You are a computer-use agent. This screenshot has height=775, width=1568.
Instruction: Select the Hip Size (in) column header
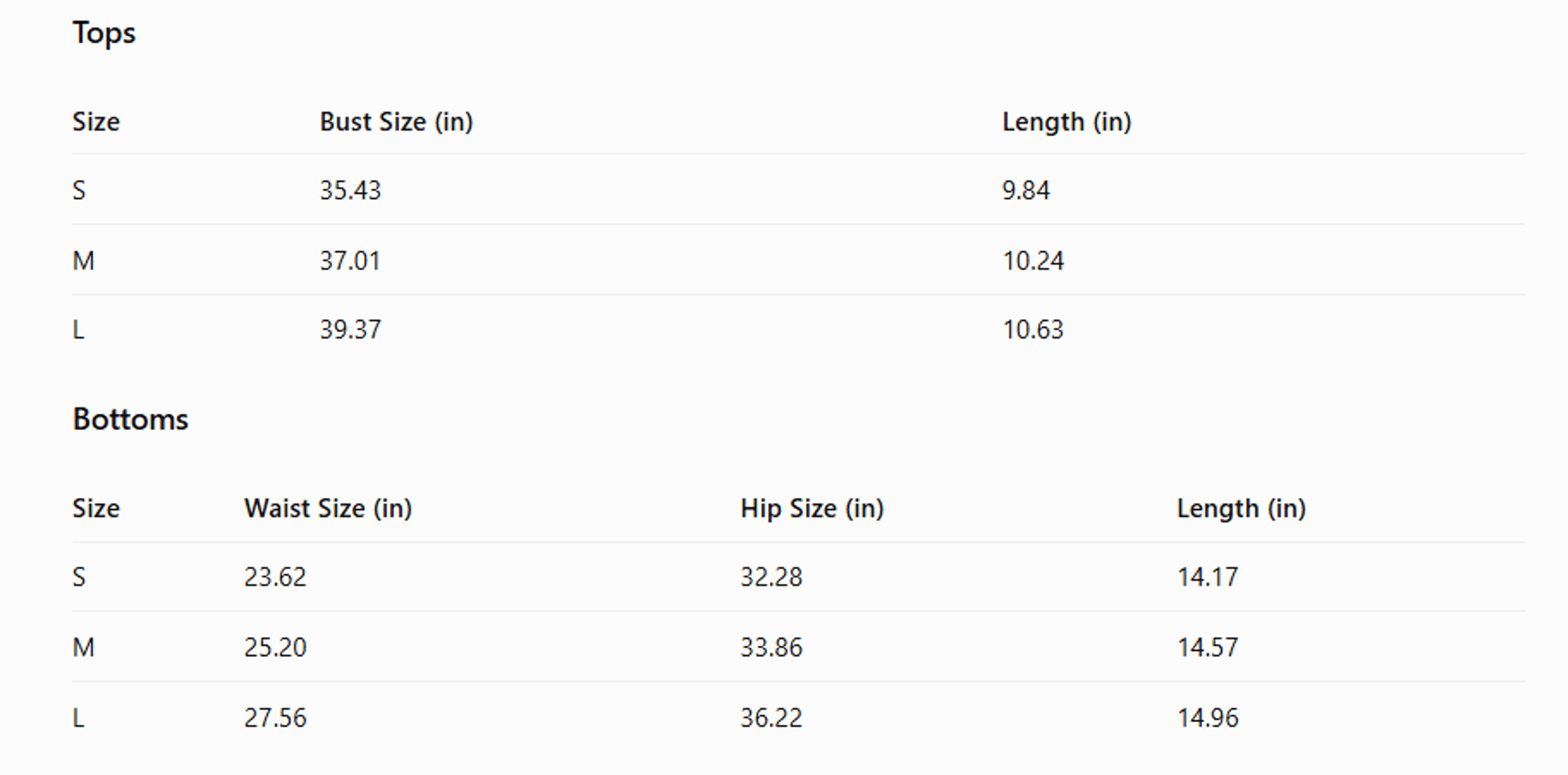[812, 509]
